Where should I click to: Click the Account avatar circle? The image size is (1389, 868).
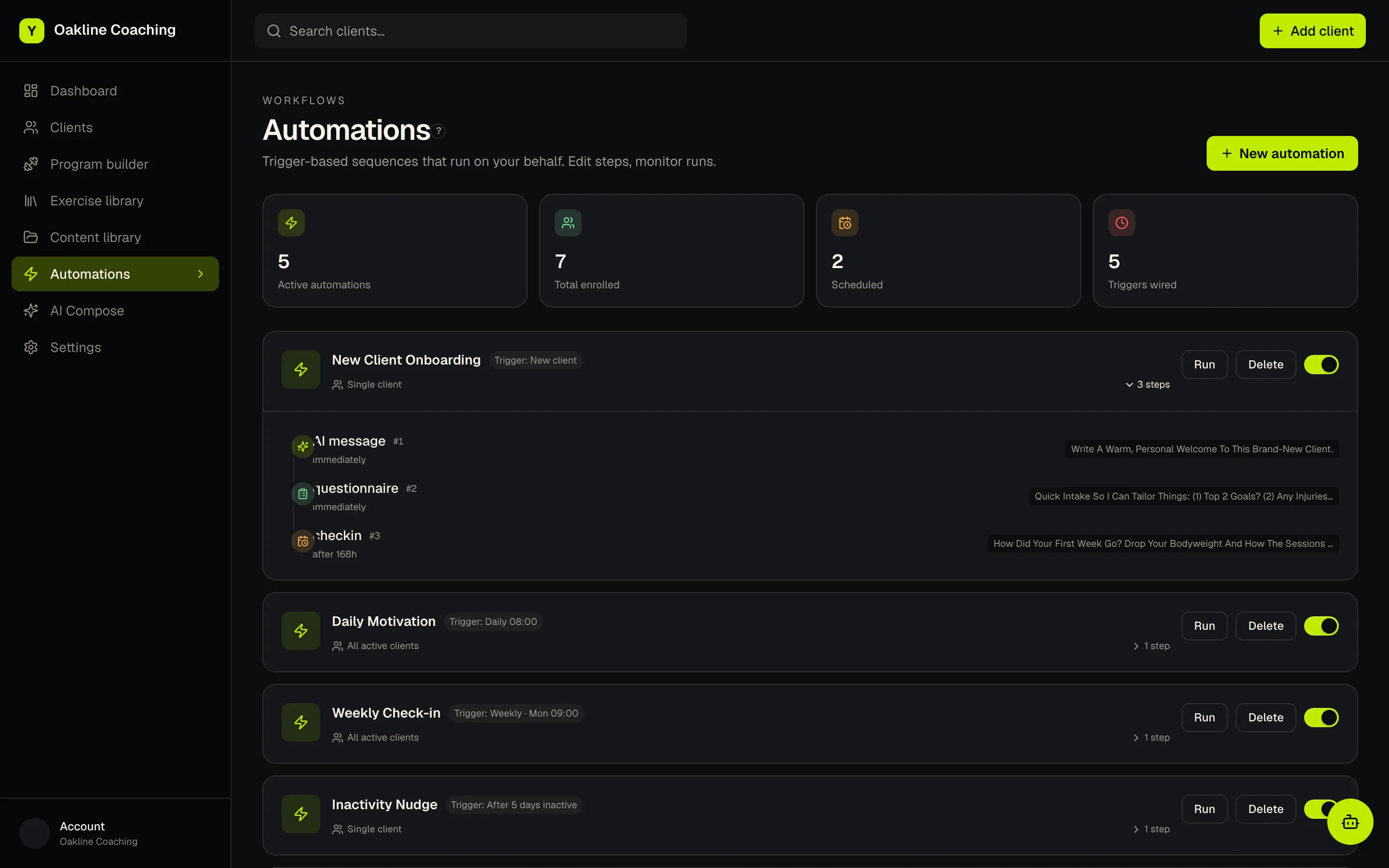[x=34, y=833]
